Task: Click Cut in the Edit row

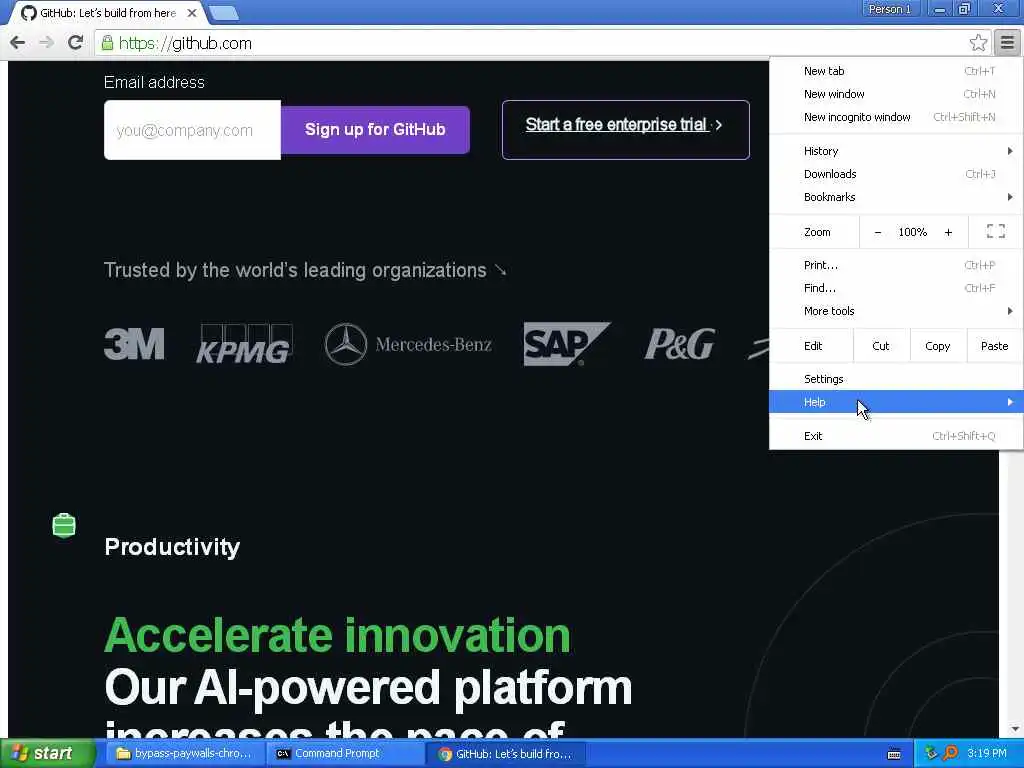Action: click(x=881, y=346)
